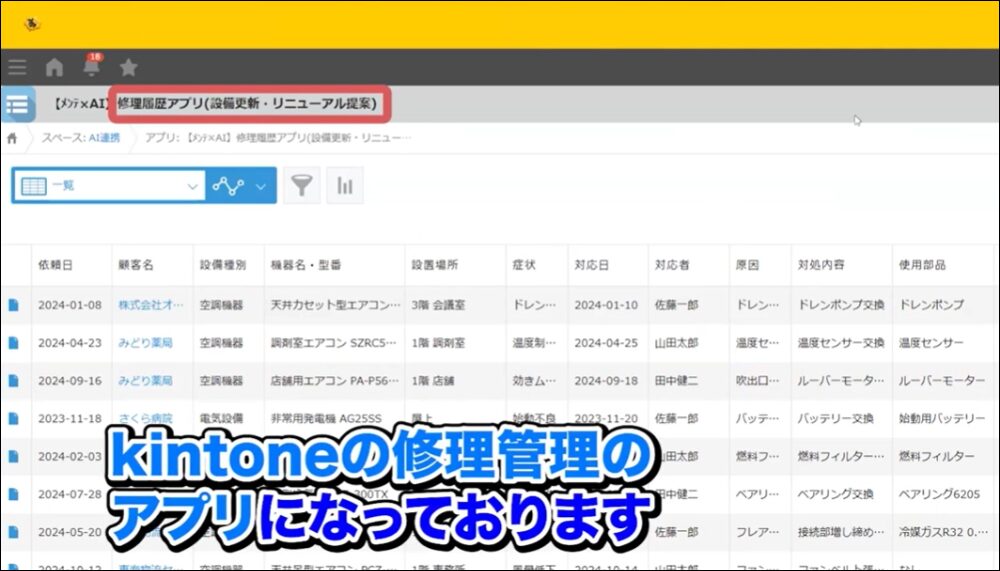This screenshot has width=1000, height=571.
Task: Open record details icon for 2024-04-23 row
Action: pos(14,343)
